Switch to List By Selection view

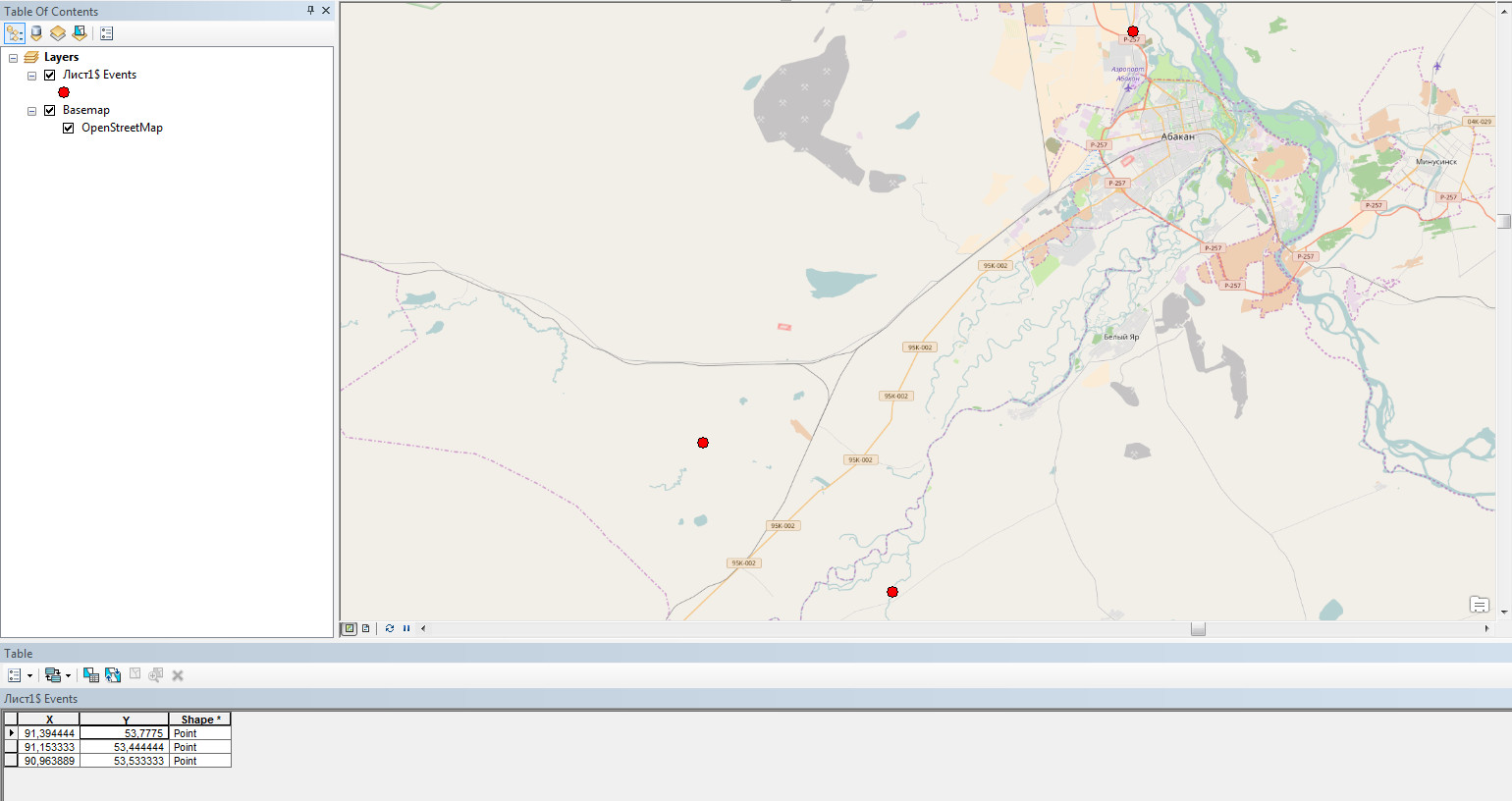80,33
